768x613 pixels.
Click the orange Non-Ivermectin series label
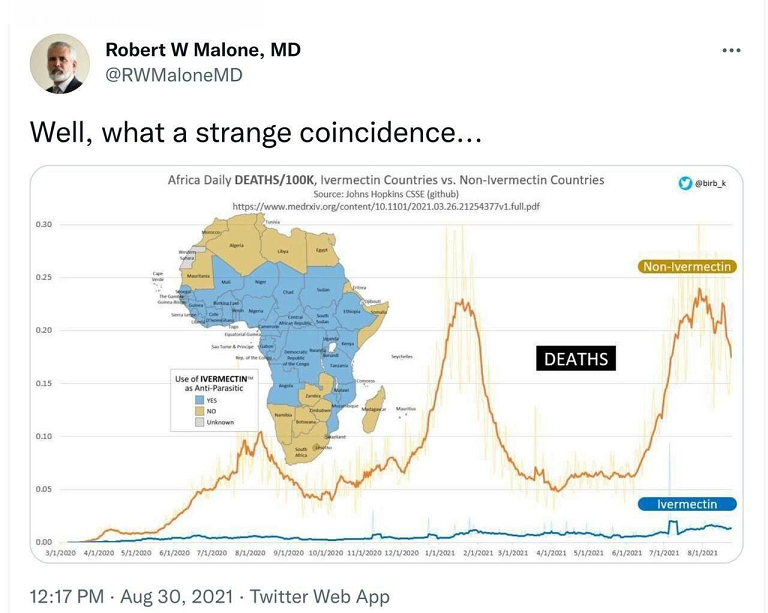tap(687, 266)
